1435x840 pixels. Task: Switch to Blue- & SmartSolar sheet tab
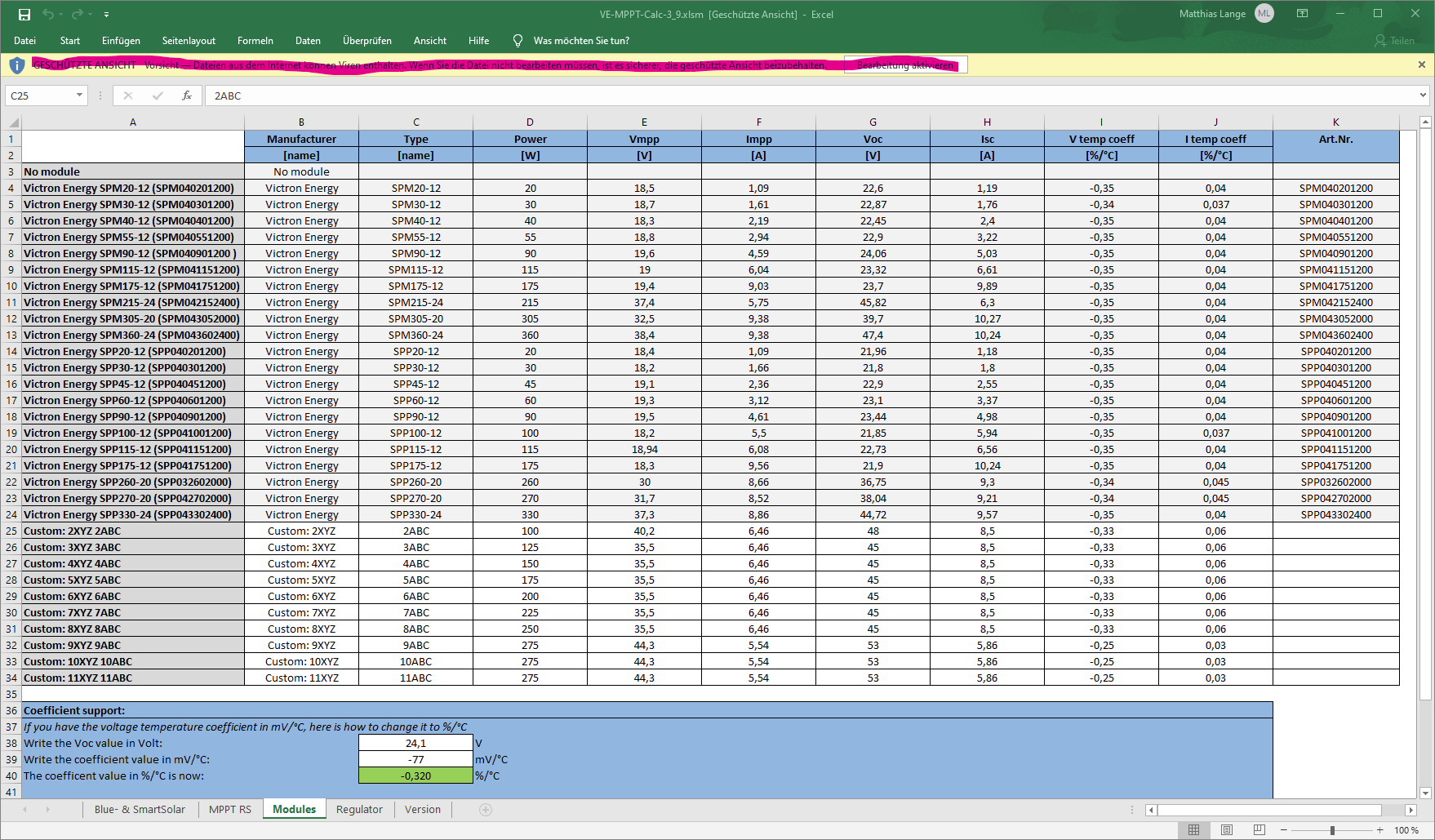[x=140, y=809]
